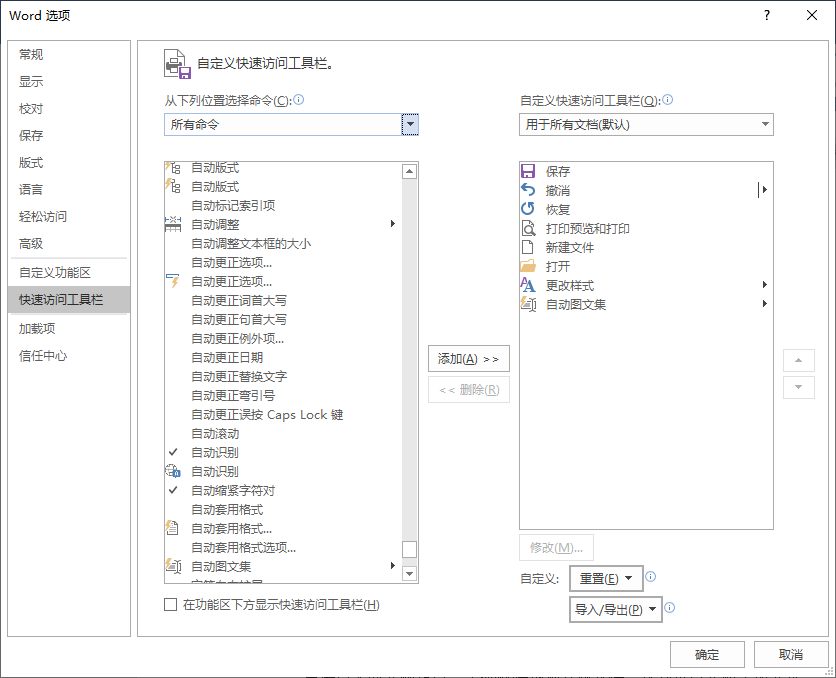Open the 重置(E) dropdown button
Screen dimensions: 836x678
[x=606, y=578]
